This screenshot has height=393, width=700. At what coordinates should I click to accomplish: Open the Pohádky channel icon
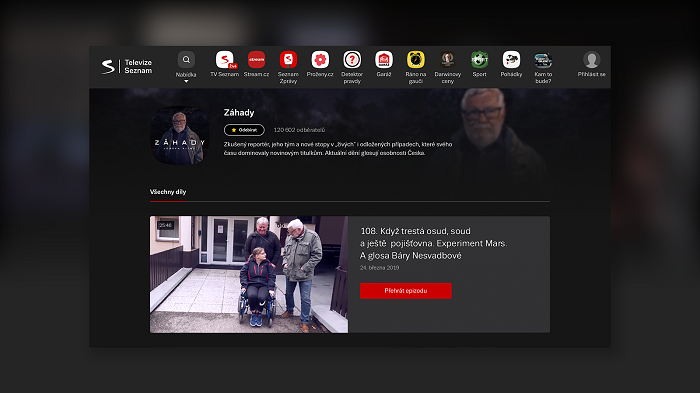pyautogui.click(x=511, y=59)
